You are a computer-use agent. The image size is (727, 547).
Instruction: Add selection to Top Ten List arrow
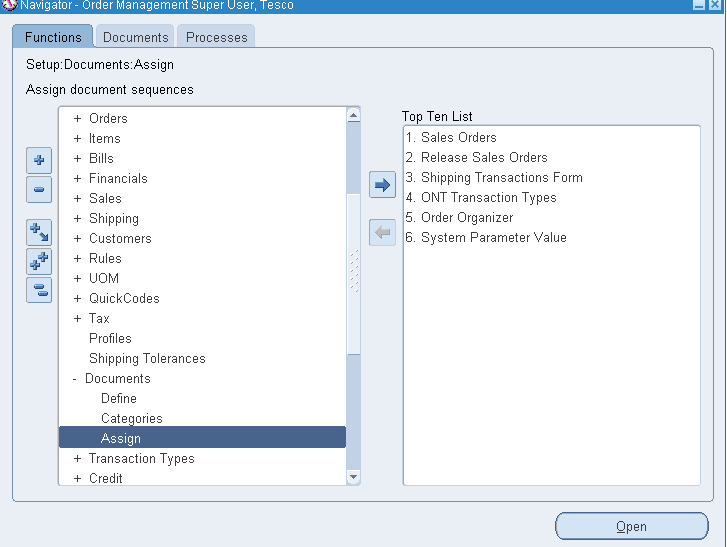tap(382, 185)
